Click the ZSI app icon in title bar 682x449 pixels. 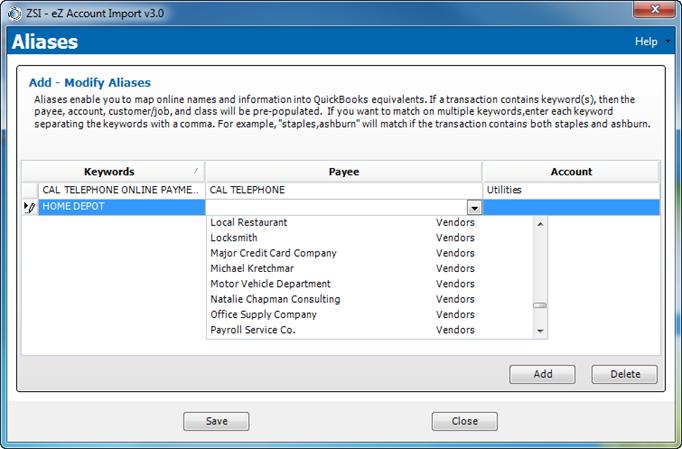11,10
